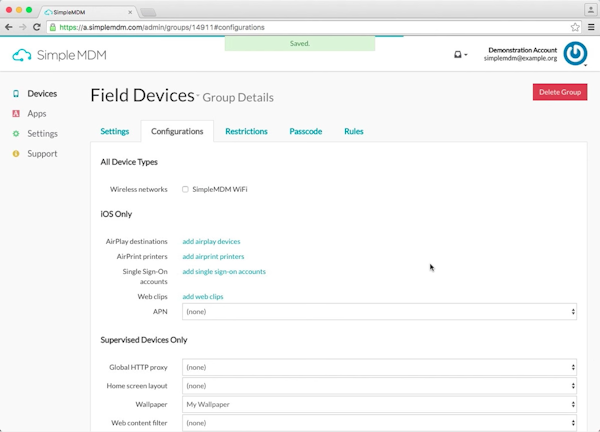Open the Rules tab
Image resolution: width=600 pixels, height=432 pixels.
coord(354,131)
